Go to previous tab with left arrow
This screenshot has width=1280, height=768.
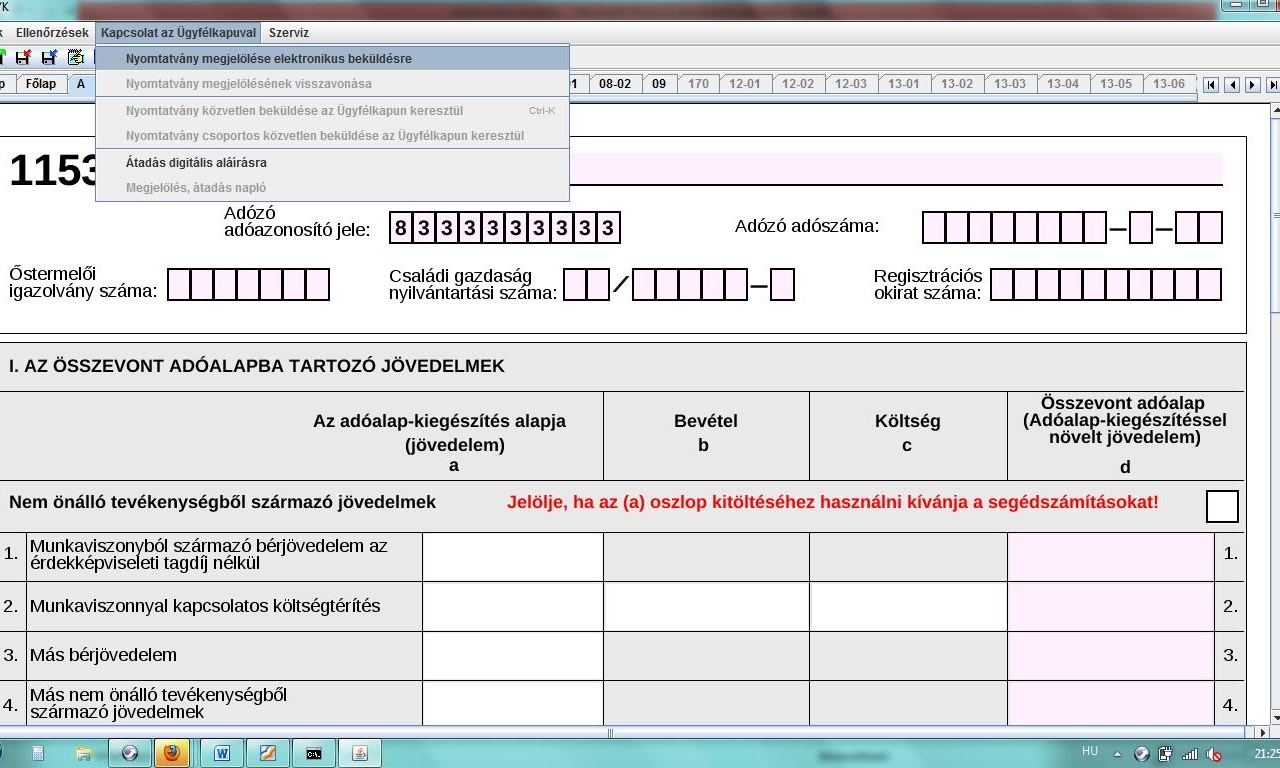1232,85
